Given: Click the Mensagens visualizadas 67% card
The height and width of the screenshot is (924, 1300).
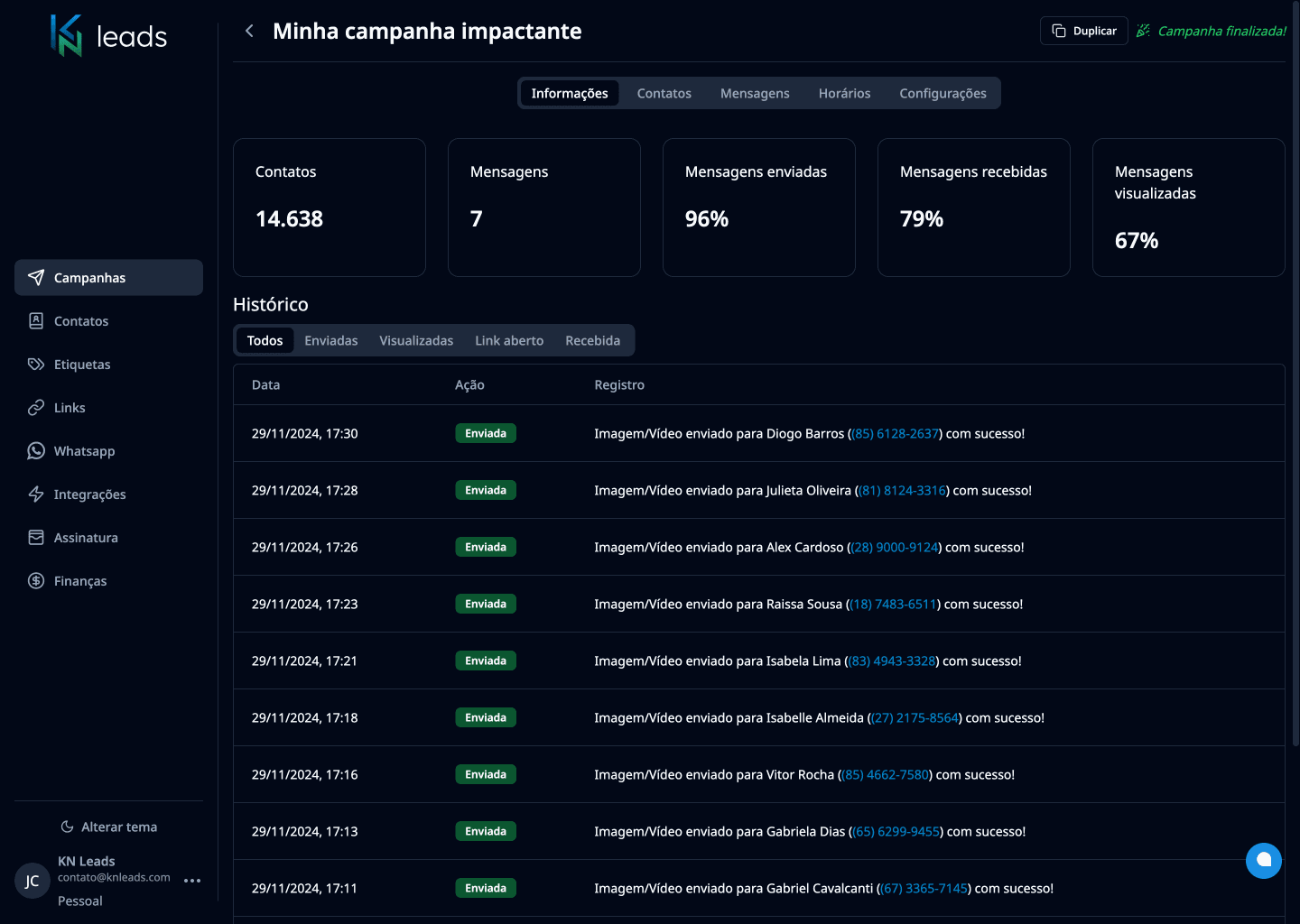Looking at the screenshot, I should pyautogui.click(x=1189, y=208).
